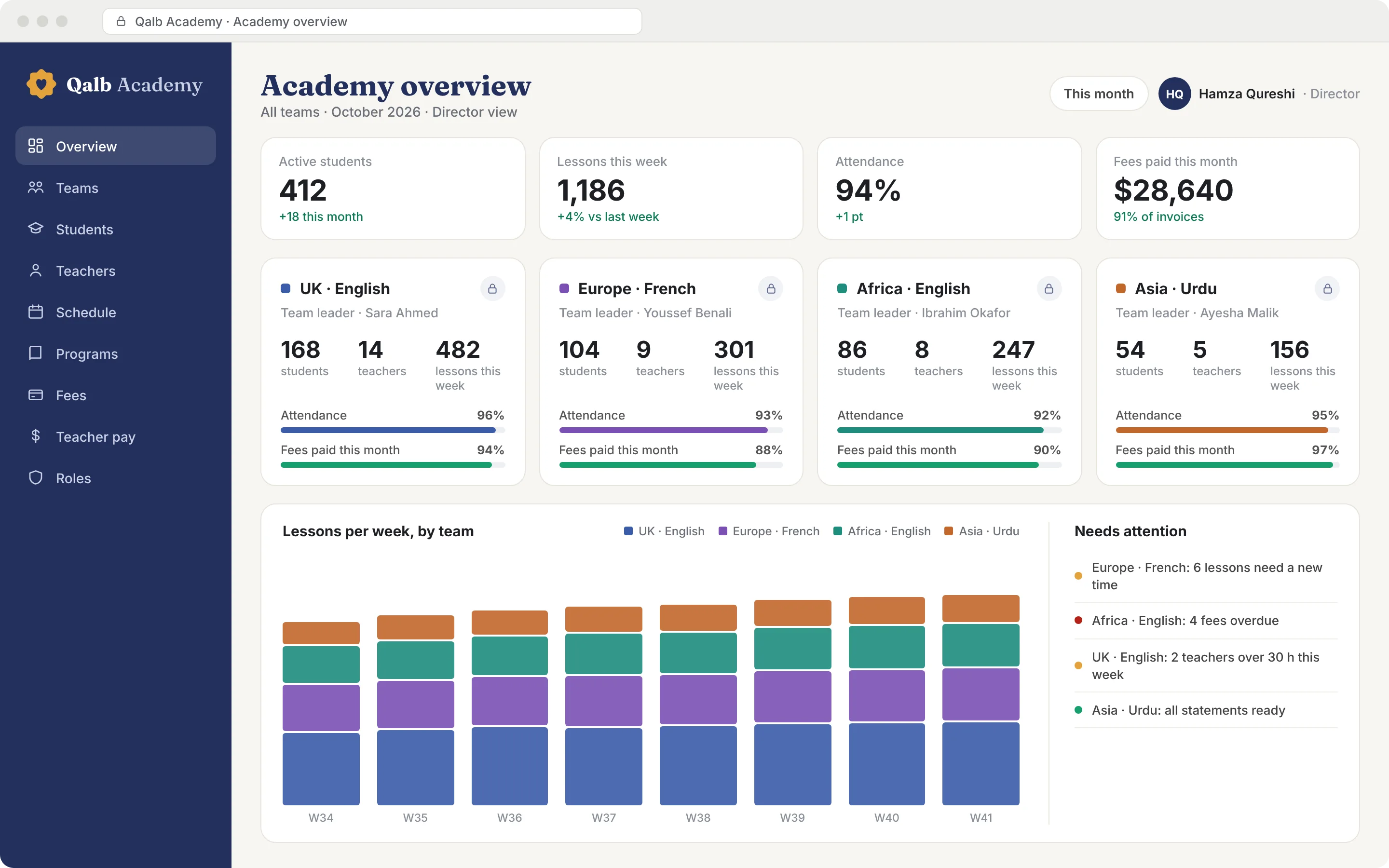The height and width of the screenshot is (868, 1389).
Task: Click the Fees card icon
Action: point(36,395)
